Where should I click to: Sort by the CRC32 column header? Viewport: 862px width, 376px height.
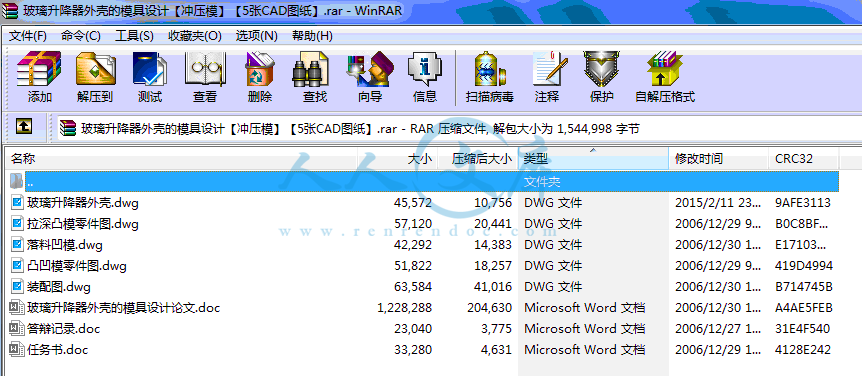tap(804, 159)
